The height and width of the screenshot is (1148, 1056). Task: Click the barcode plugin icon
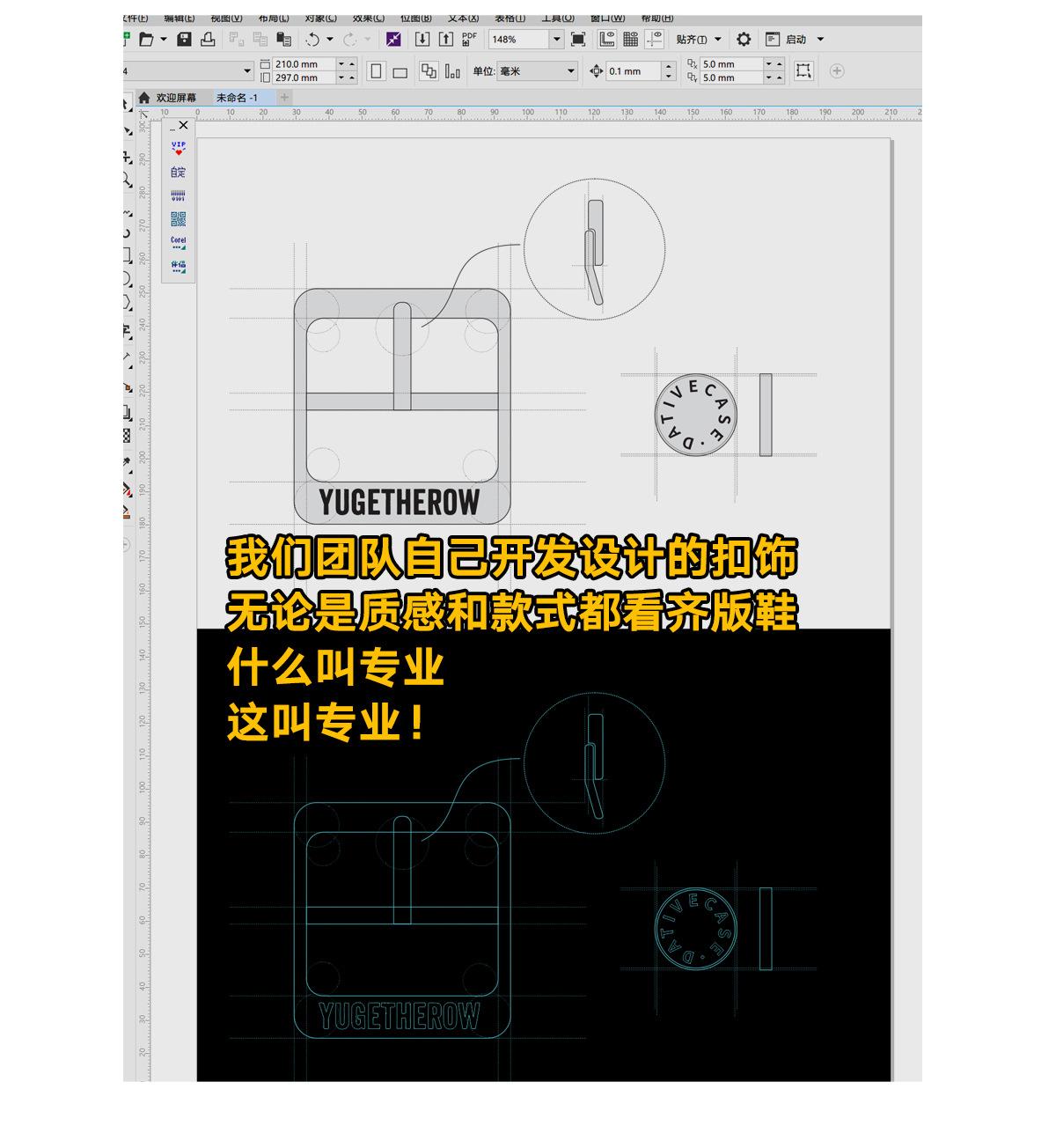tap(179, 195)
